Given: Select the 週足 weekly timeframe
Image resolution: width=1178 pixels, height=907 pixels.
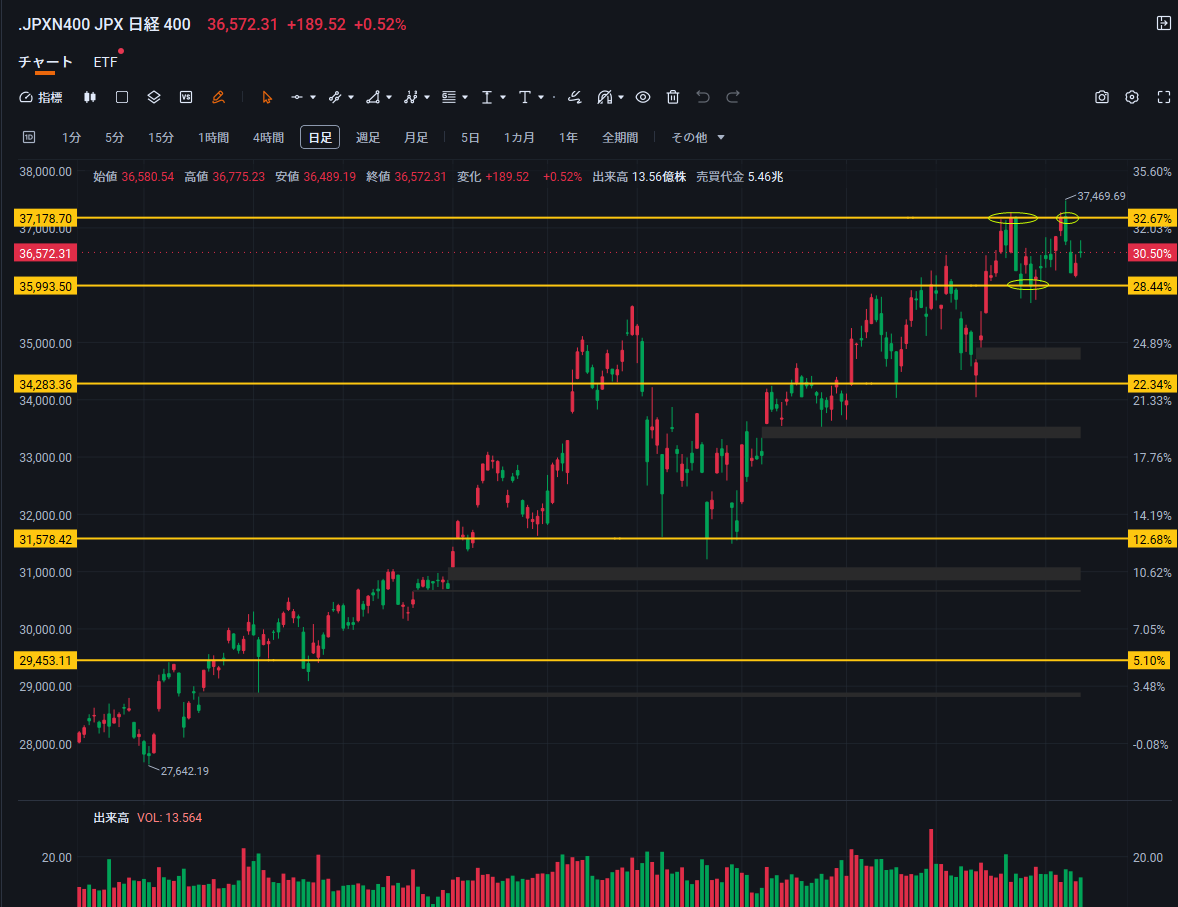Looking at the screenshot, I should click(x=368, y=138).
